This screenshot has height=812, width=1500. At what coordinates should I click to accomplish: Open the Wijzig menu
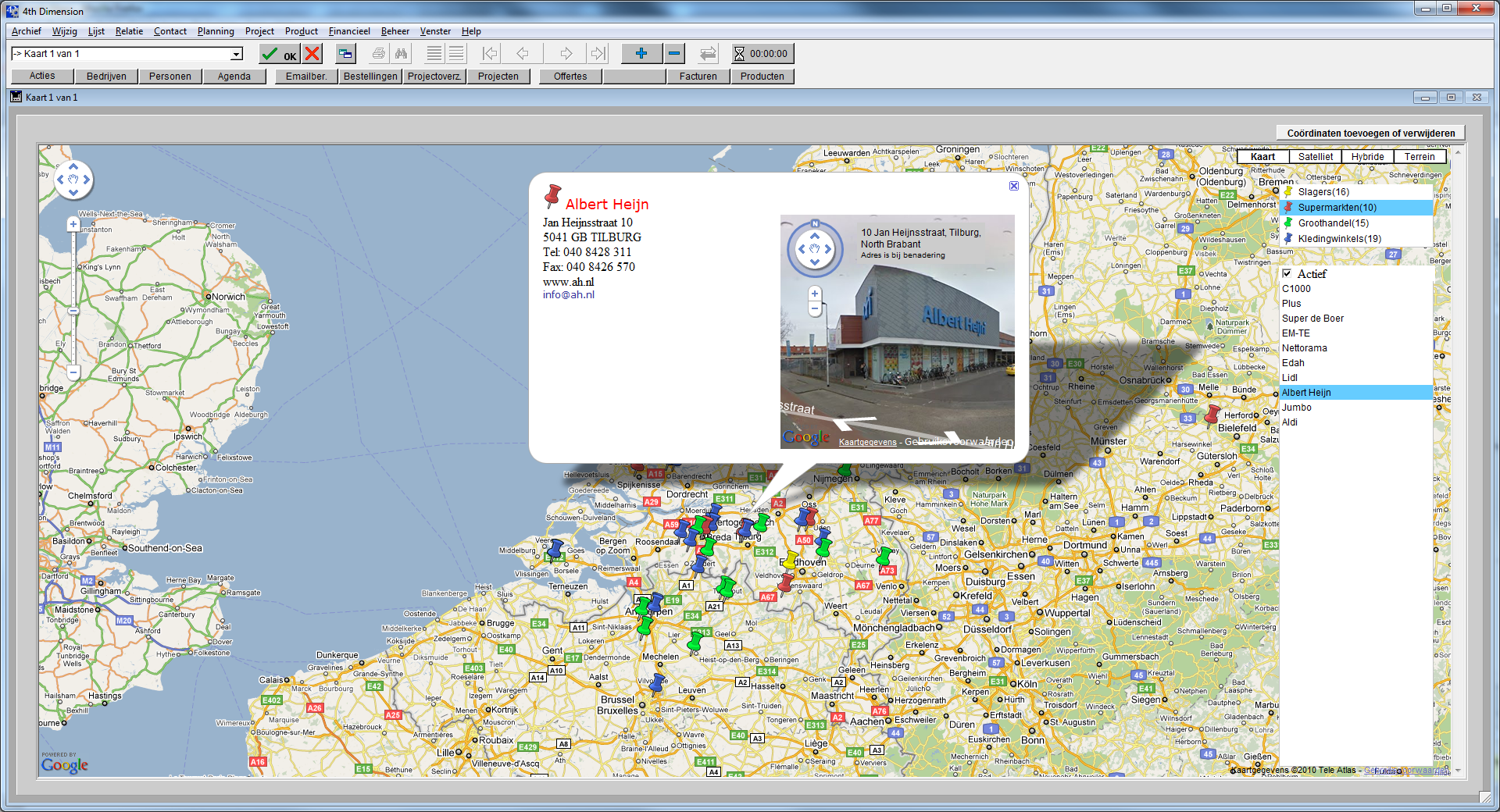pyautogui.click(x=64, y=31)
